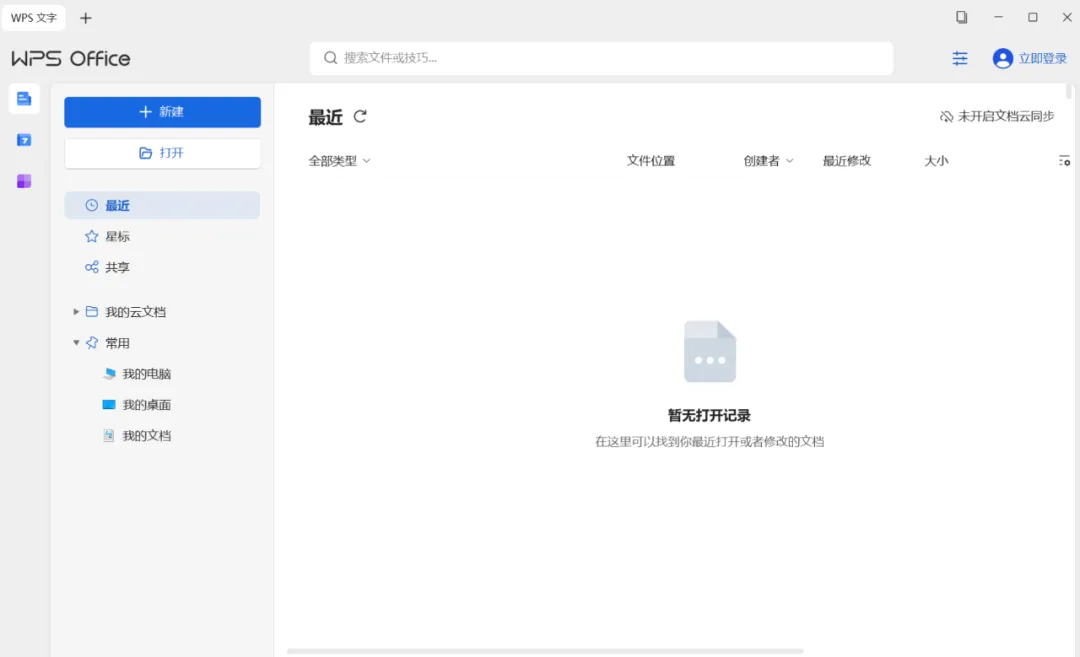Open 我的文档 location
The height and width of the screenshot is (657, 1080).
(146, 436)
